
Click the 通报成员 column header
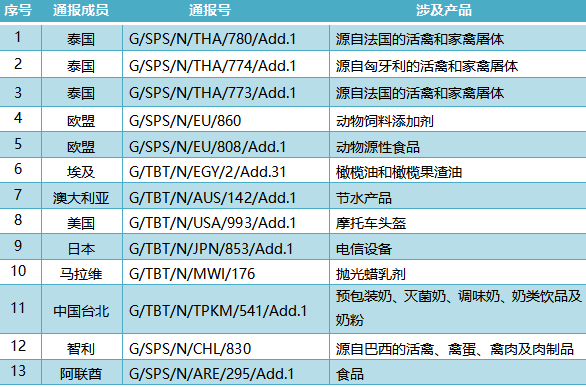(x=81, y=10)
